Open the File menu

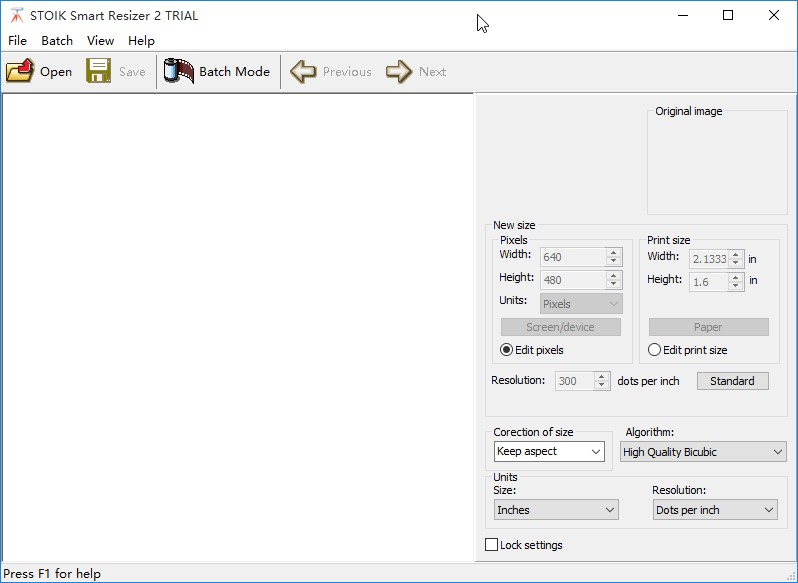(17, 41)
